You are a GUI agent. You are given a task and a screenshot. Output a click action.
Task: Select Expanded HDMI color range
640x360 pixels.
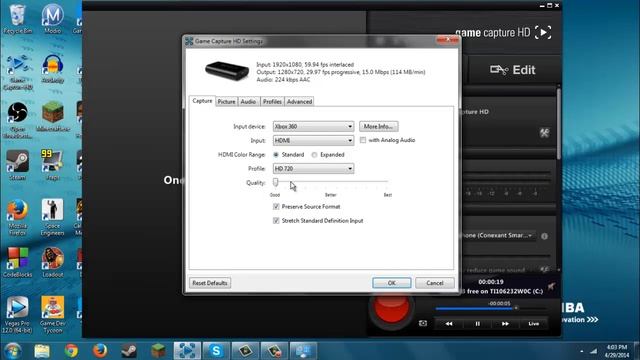tap(314, 155)
